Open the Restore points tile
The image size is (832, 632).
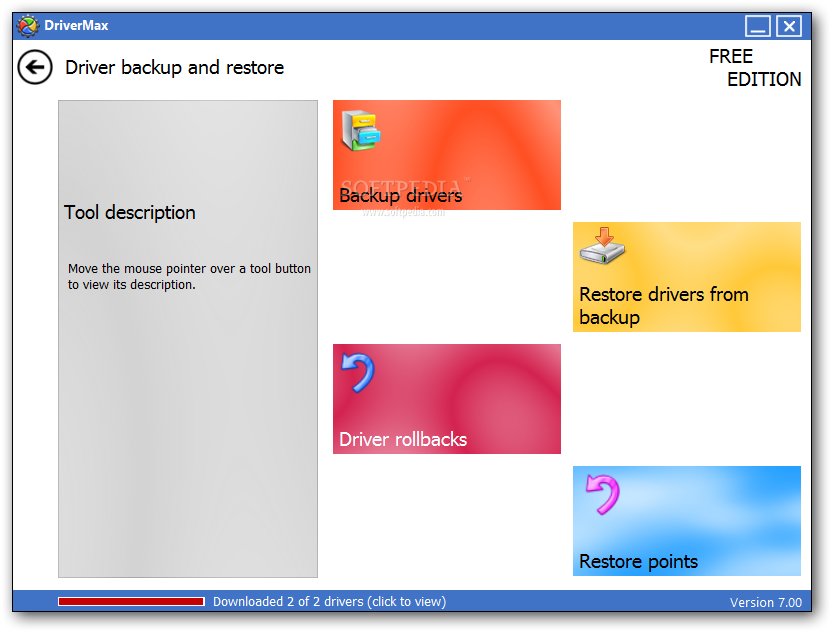click(687, 521)
